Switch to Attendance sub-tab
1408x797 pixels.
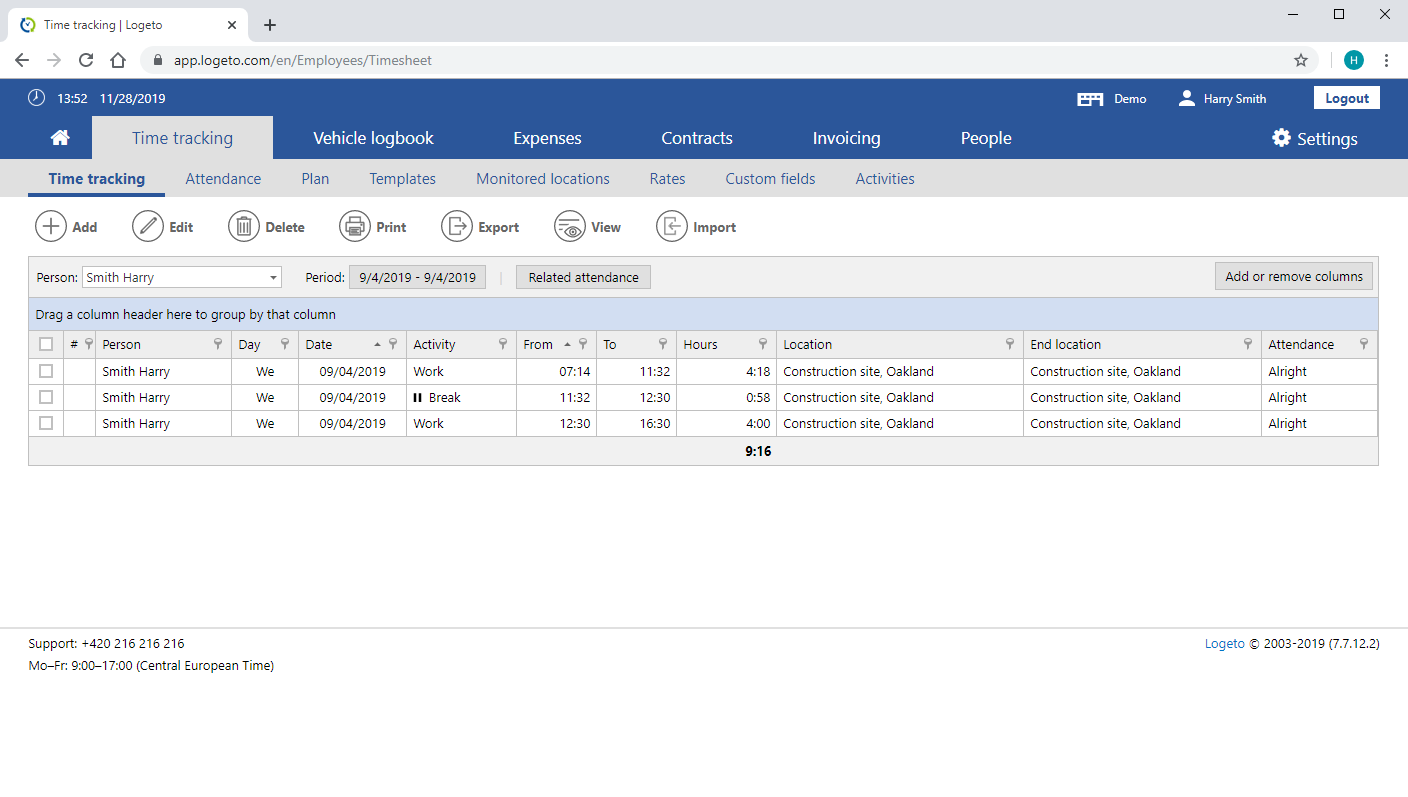point(223,179)
